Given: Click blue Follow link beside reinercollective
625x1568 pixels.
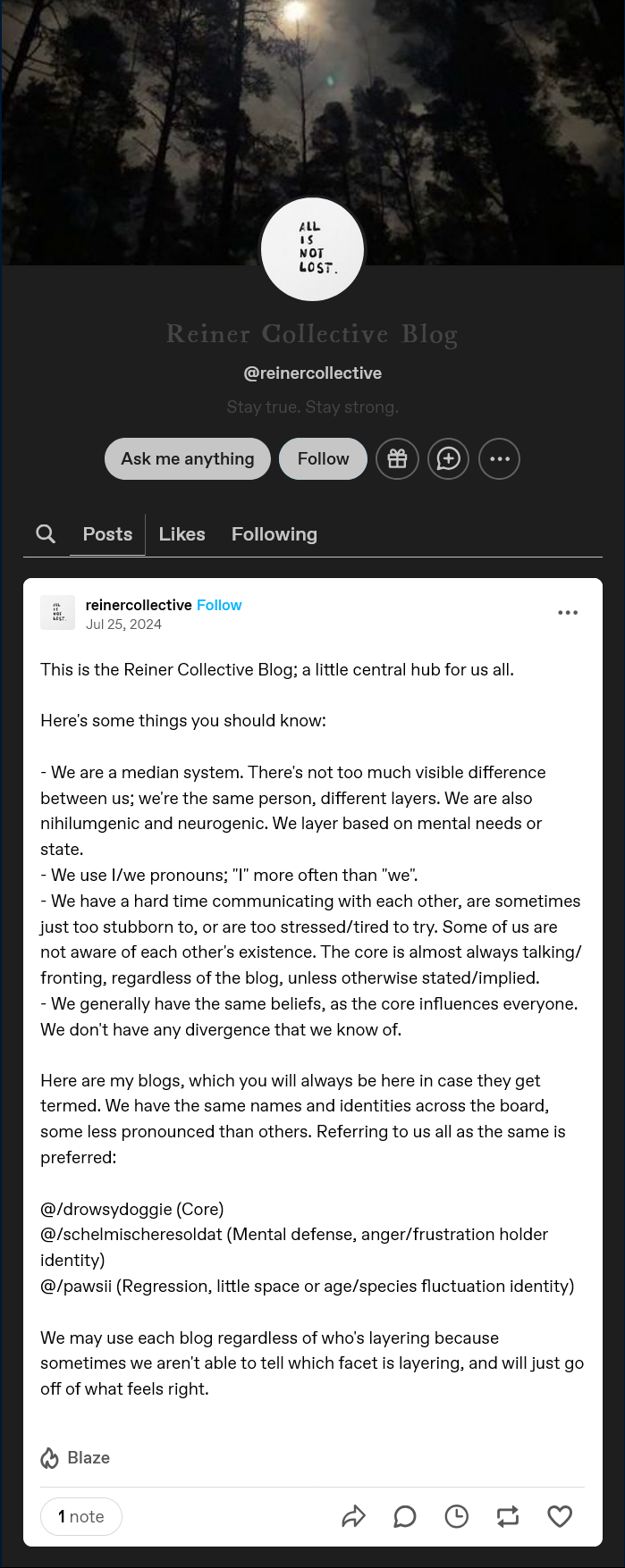Looking at the screenshot, I should tap(219, 605).
